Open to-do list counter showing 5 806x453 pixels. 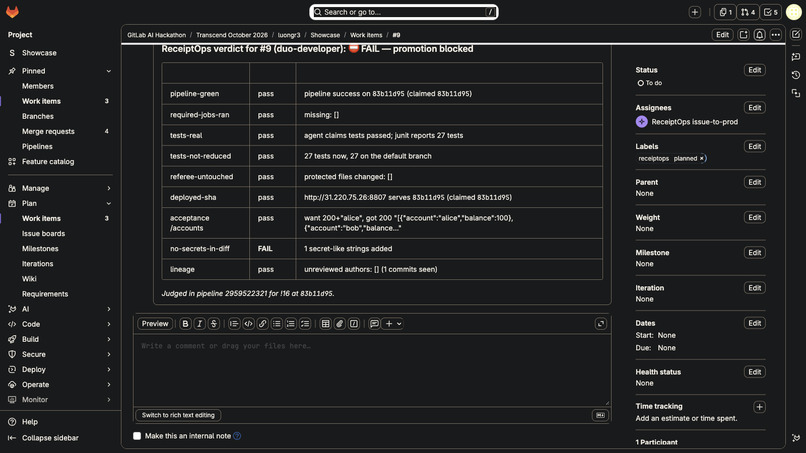771,12
